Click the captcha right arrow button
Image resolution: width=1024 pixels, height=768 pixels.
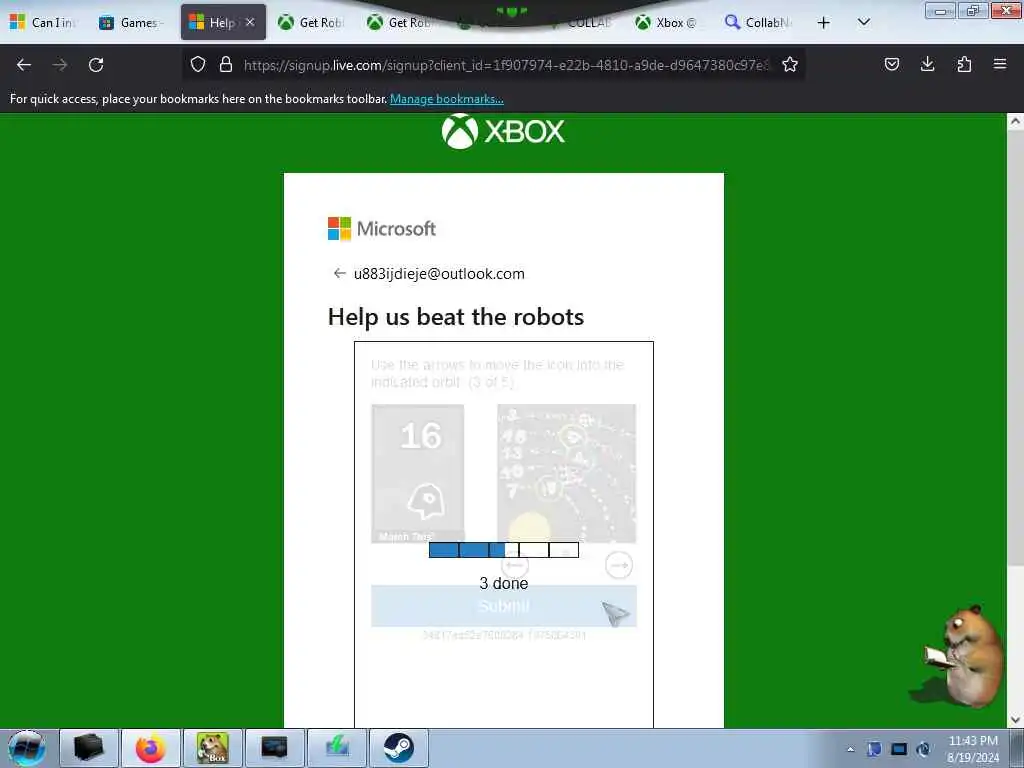pyautogui.click(x=618, y=565)
